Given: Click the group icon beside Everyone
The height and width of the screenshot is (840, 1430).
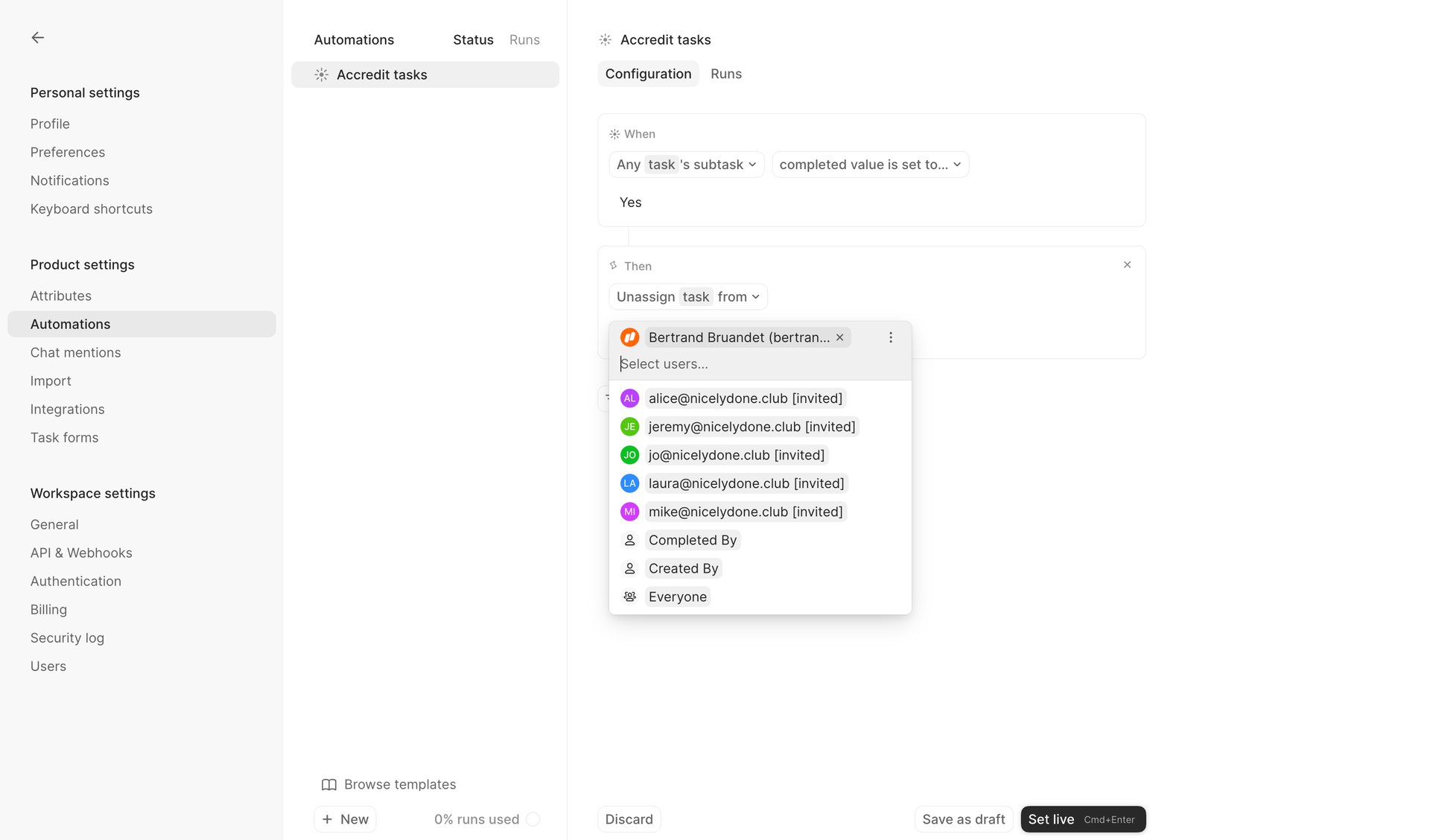Looking at the screenshot, I should pyautogui.click(x=629, y=596).
